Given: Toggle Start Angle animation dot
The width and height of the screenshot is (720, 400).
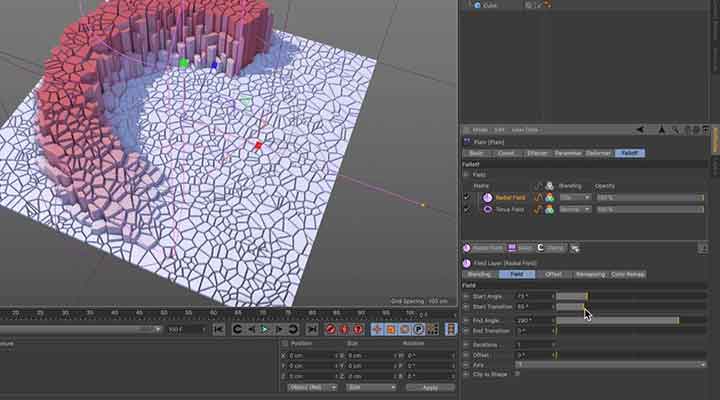Looking at the screenshot, I should [467, 297].
